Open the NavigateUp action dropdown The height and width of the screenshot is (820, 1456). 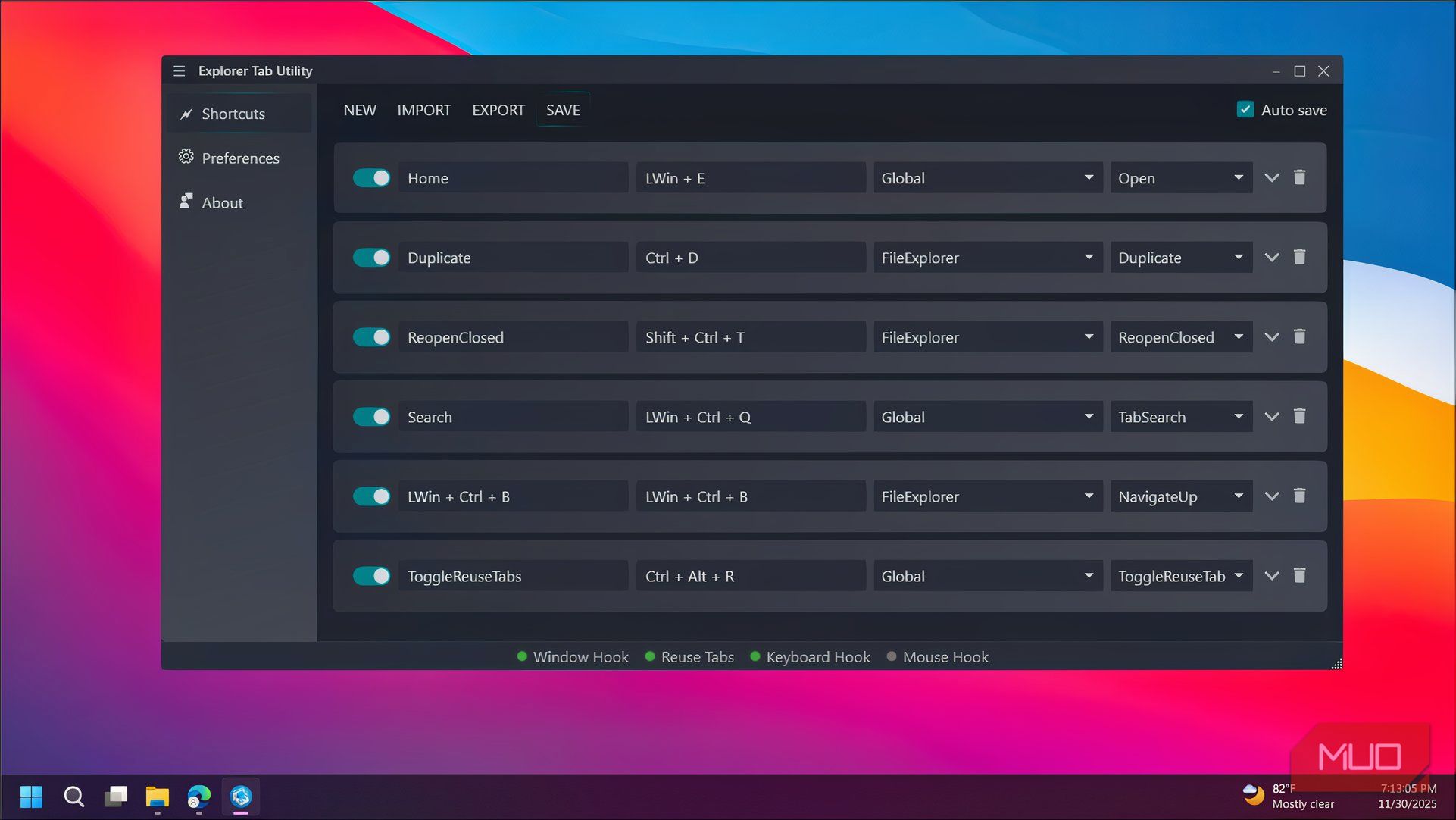pos(1181,496)
